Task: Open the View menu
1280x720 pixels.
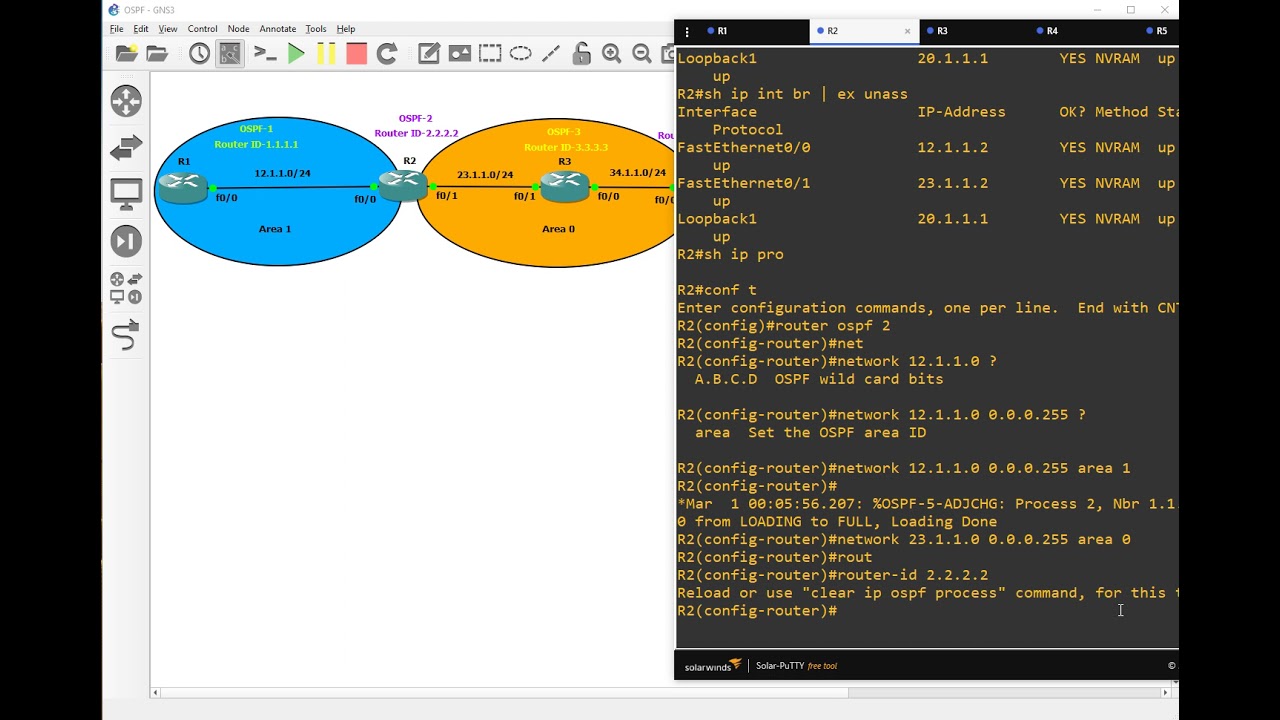Action: (168, 29)
